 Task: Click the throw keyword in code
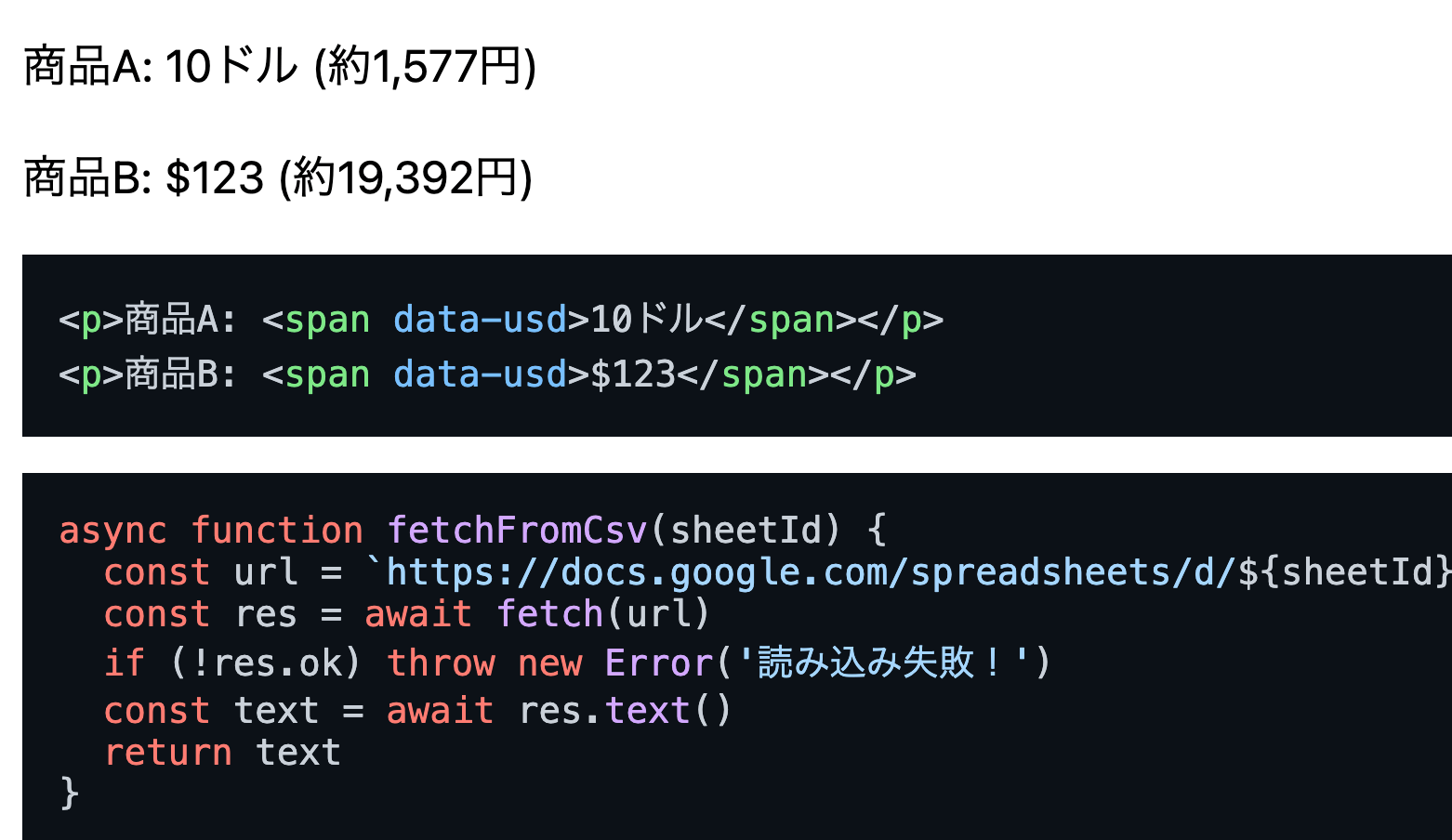pyautogui.click(x=441, y=663)
